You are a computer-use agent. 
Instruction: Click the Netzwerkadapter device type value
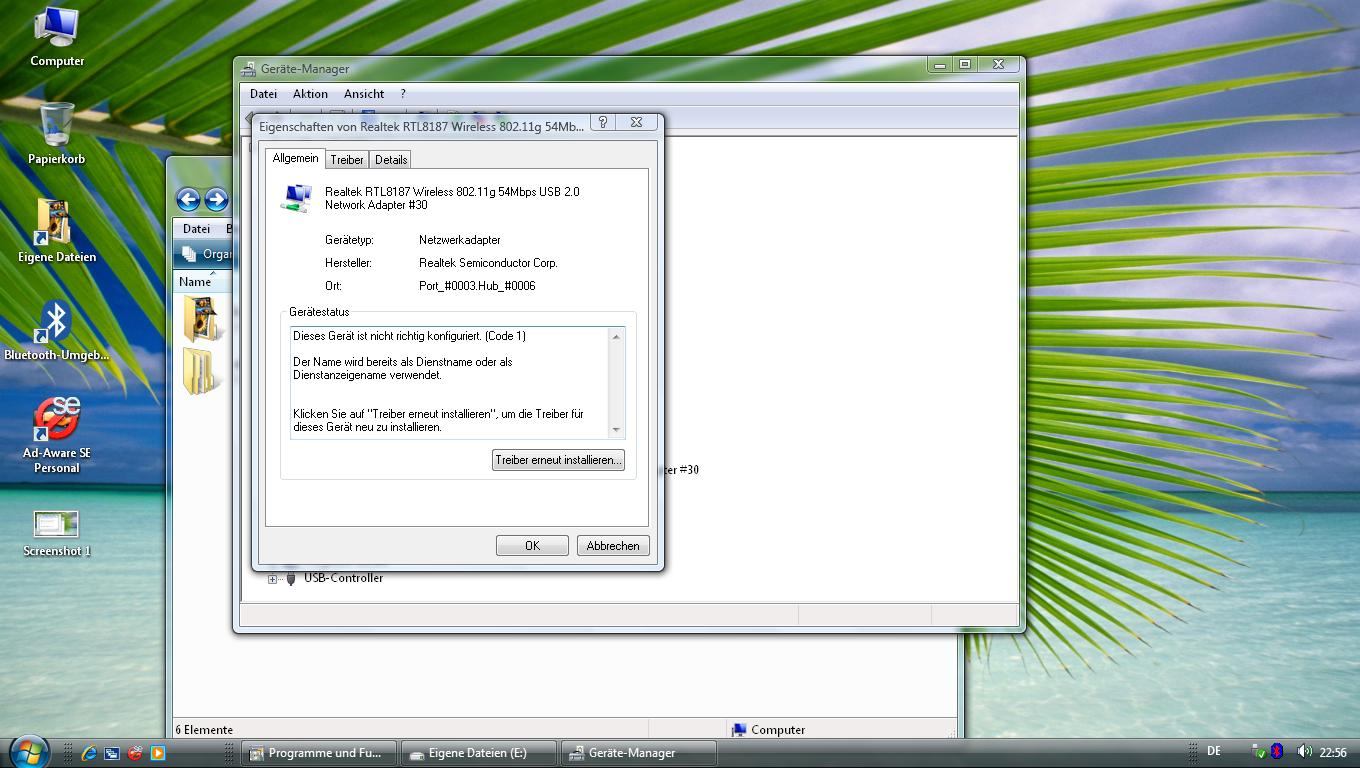point(460,240)
